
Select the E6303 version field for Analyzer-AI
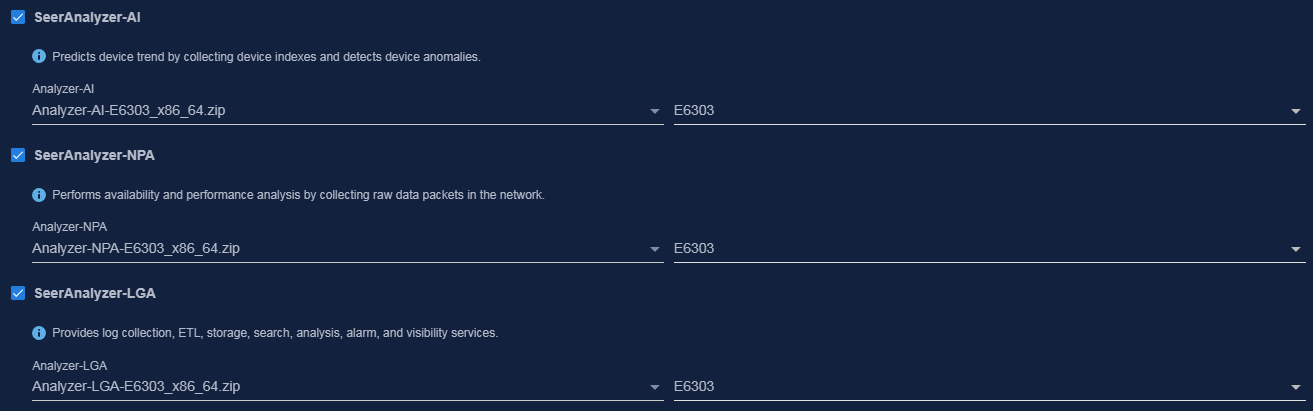click(x=989, y=111)
